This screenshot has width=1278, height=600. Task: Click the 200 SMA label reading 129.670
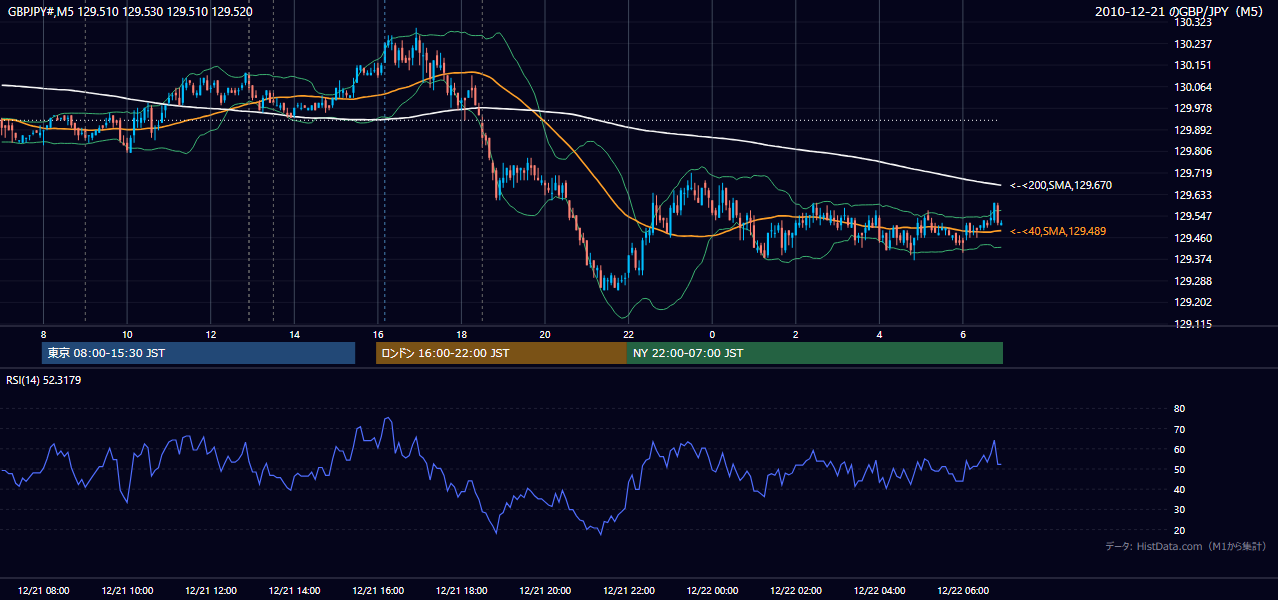1061,185
